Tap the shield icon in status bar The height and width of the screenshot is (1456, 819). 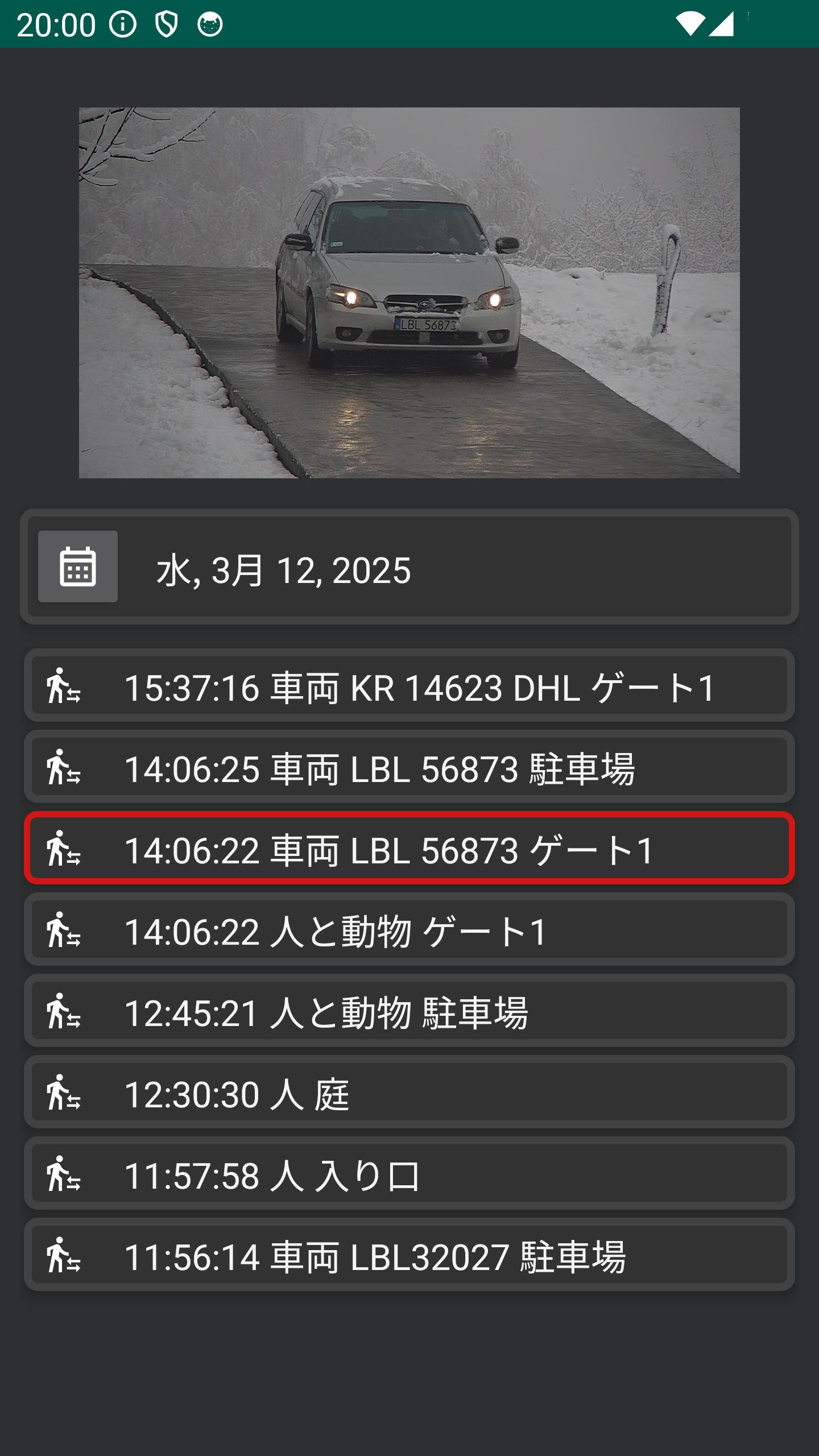(x=166, y=24)
